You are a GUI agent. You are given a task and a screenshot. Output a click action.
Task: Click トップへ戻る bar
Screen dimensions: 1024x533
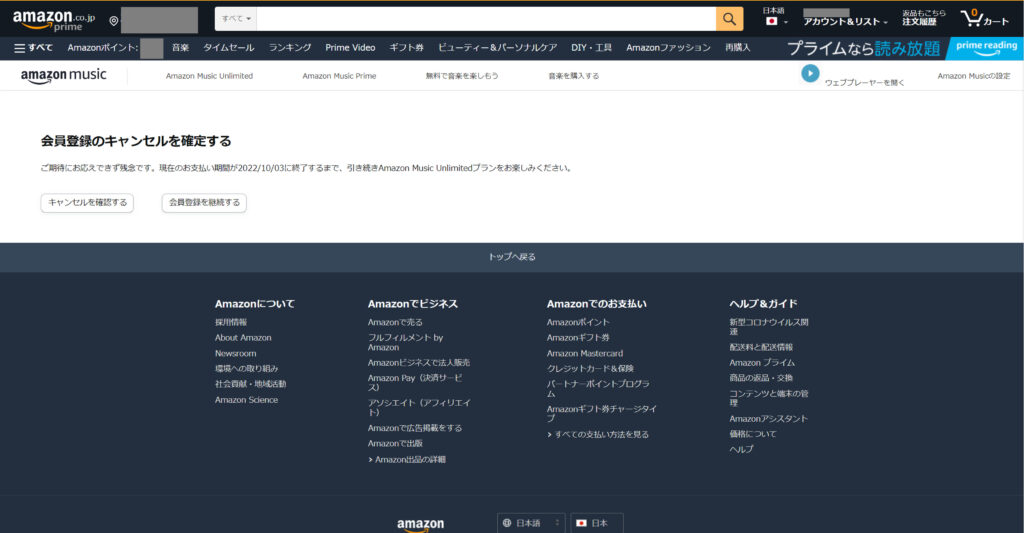512,257
